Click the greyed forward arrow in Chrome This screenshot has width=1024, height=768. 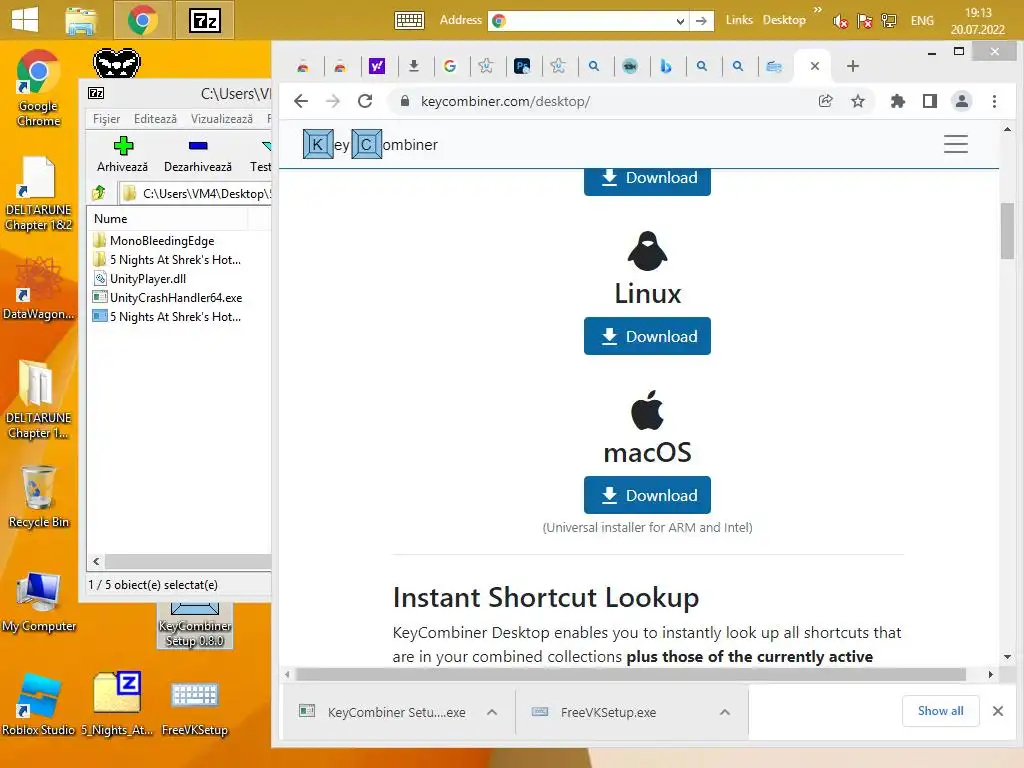point(333,101)
